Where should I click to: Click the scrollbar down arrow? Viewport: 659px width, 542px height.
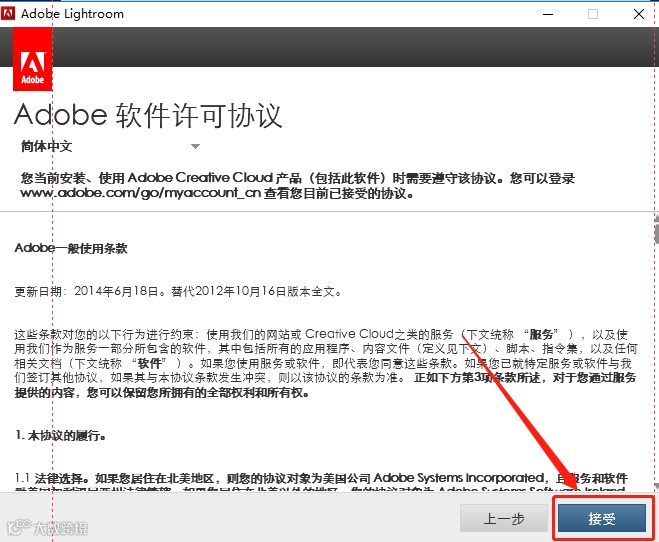[656, 487]
